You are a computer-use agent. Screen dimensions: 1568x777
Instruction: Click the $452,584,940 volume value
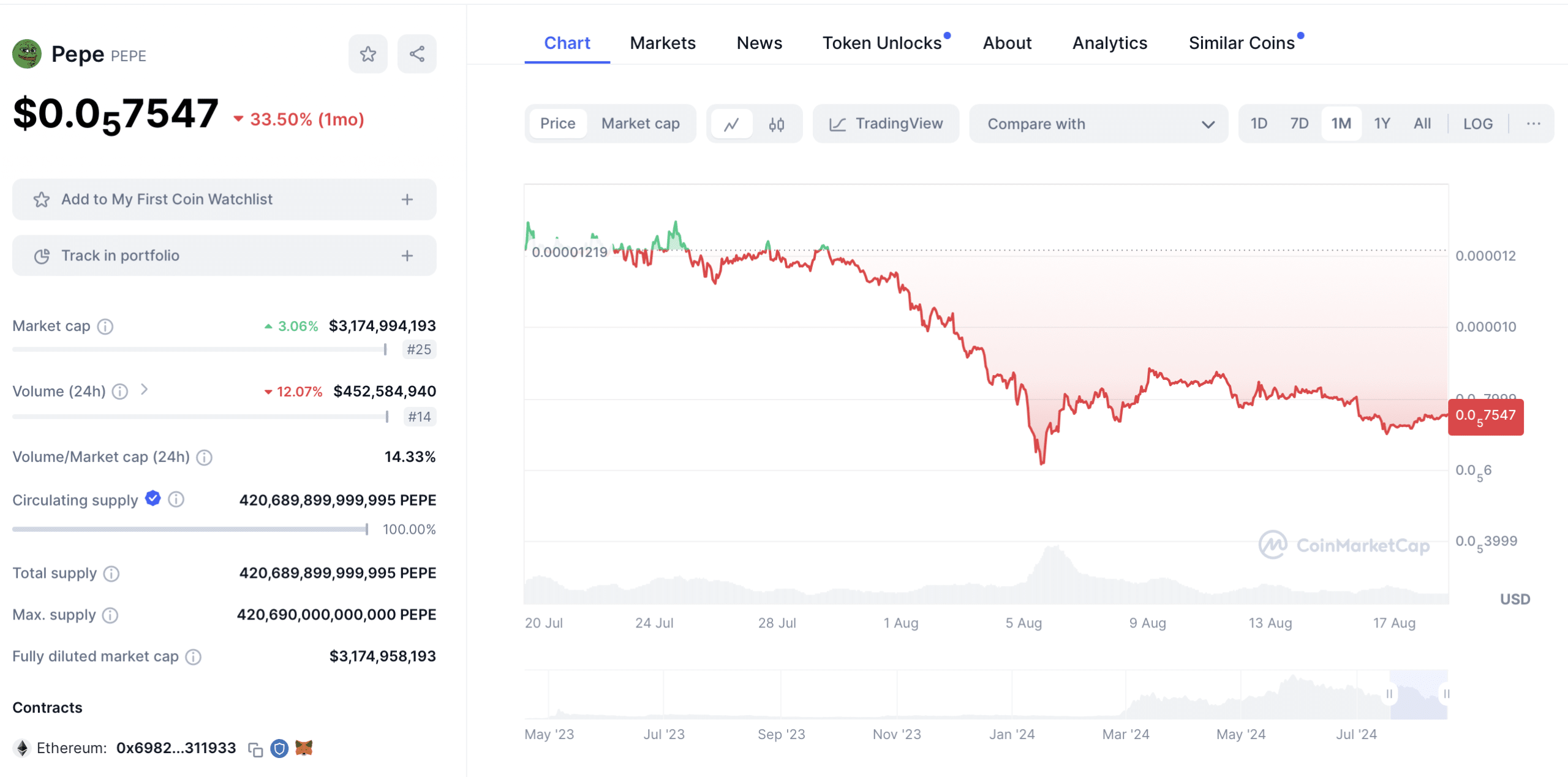[x=385, y=392]
